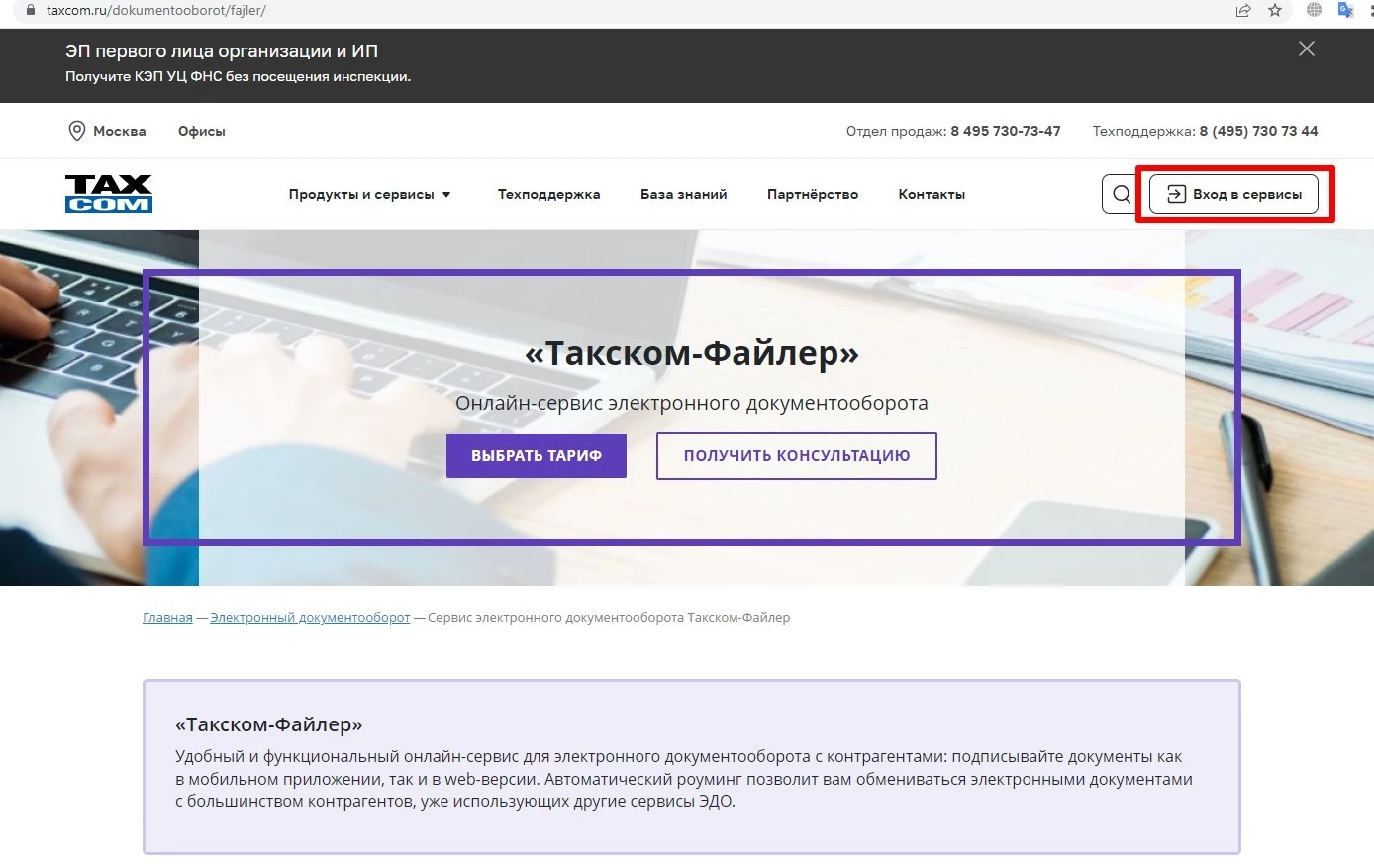Open the Офисы link

202,131
